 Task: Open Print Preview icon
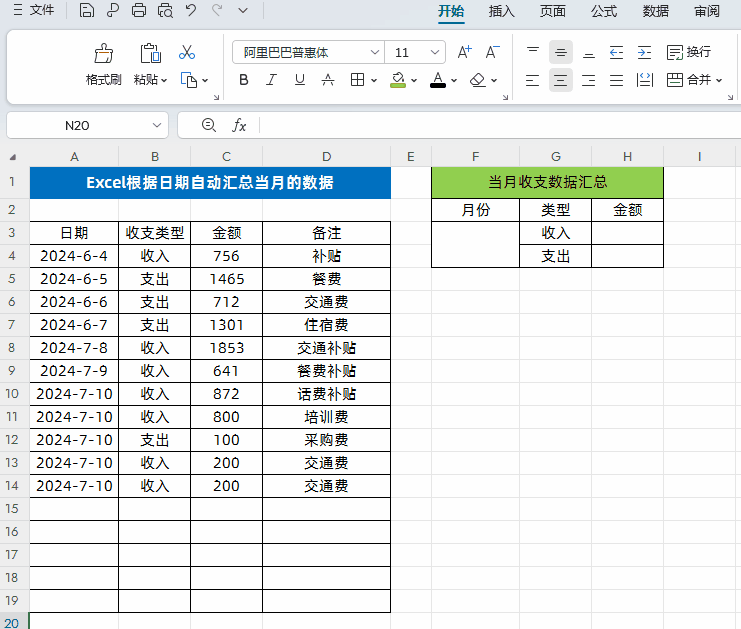(165, 10)
